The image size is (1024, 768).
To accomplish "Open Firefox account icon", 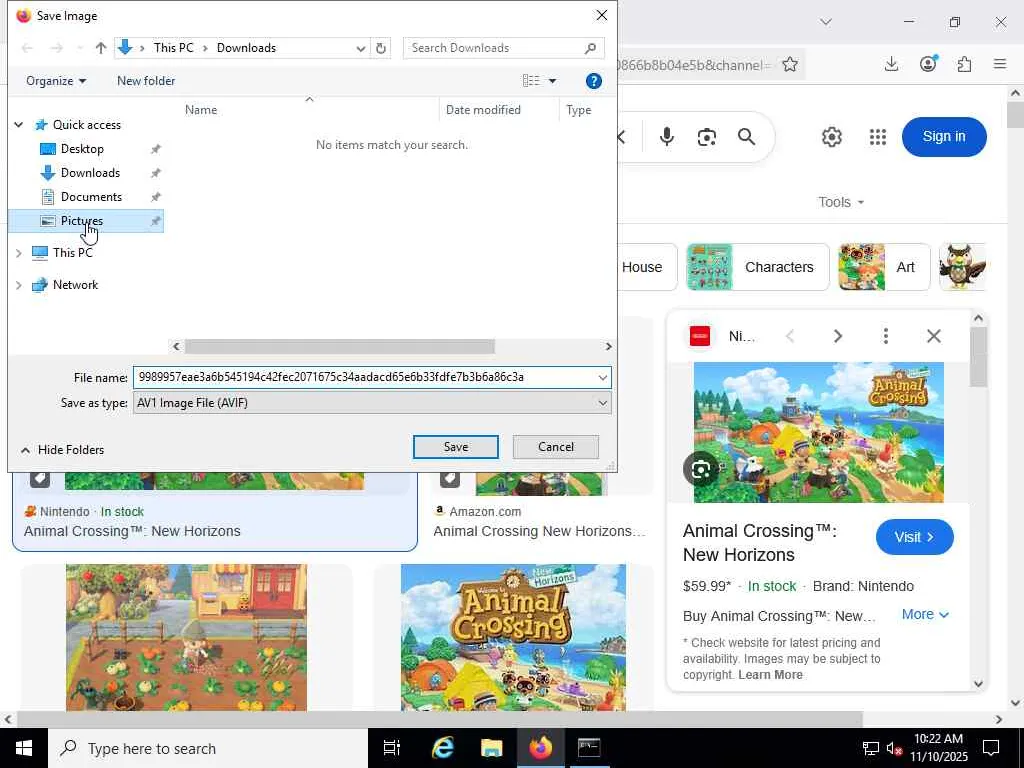I will pos(928,64).
